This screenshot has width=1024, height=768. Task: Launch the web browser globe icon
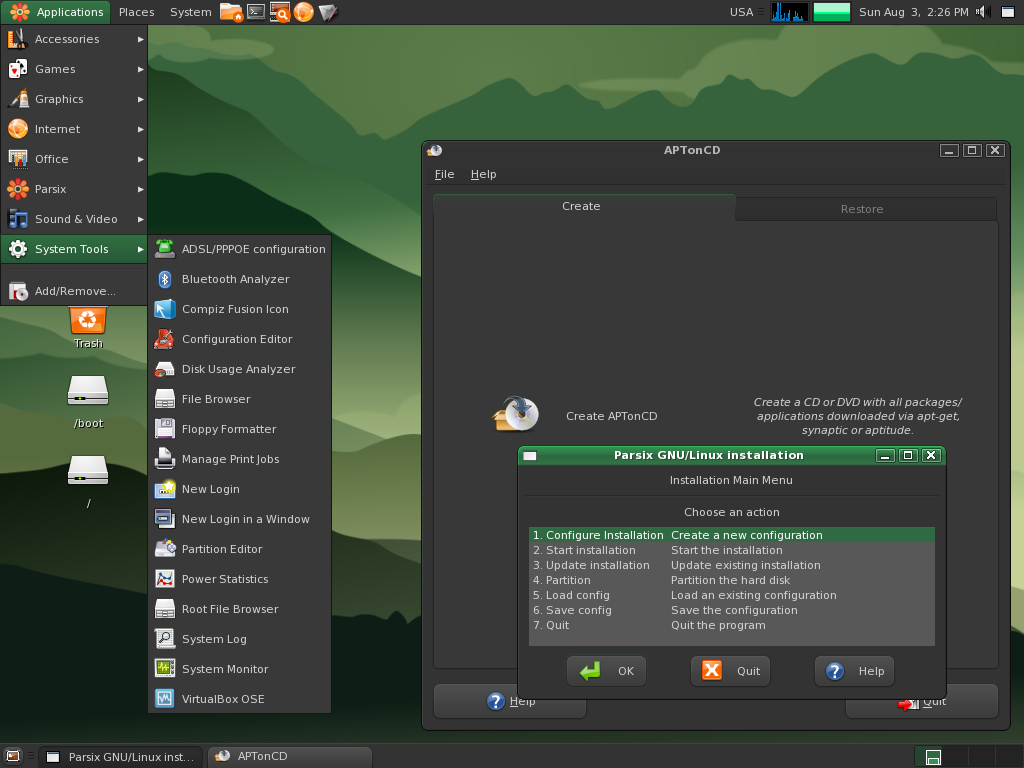[x=304, y=12]
